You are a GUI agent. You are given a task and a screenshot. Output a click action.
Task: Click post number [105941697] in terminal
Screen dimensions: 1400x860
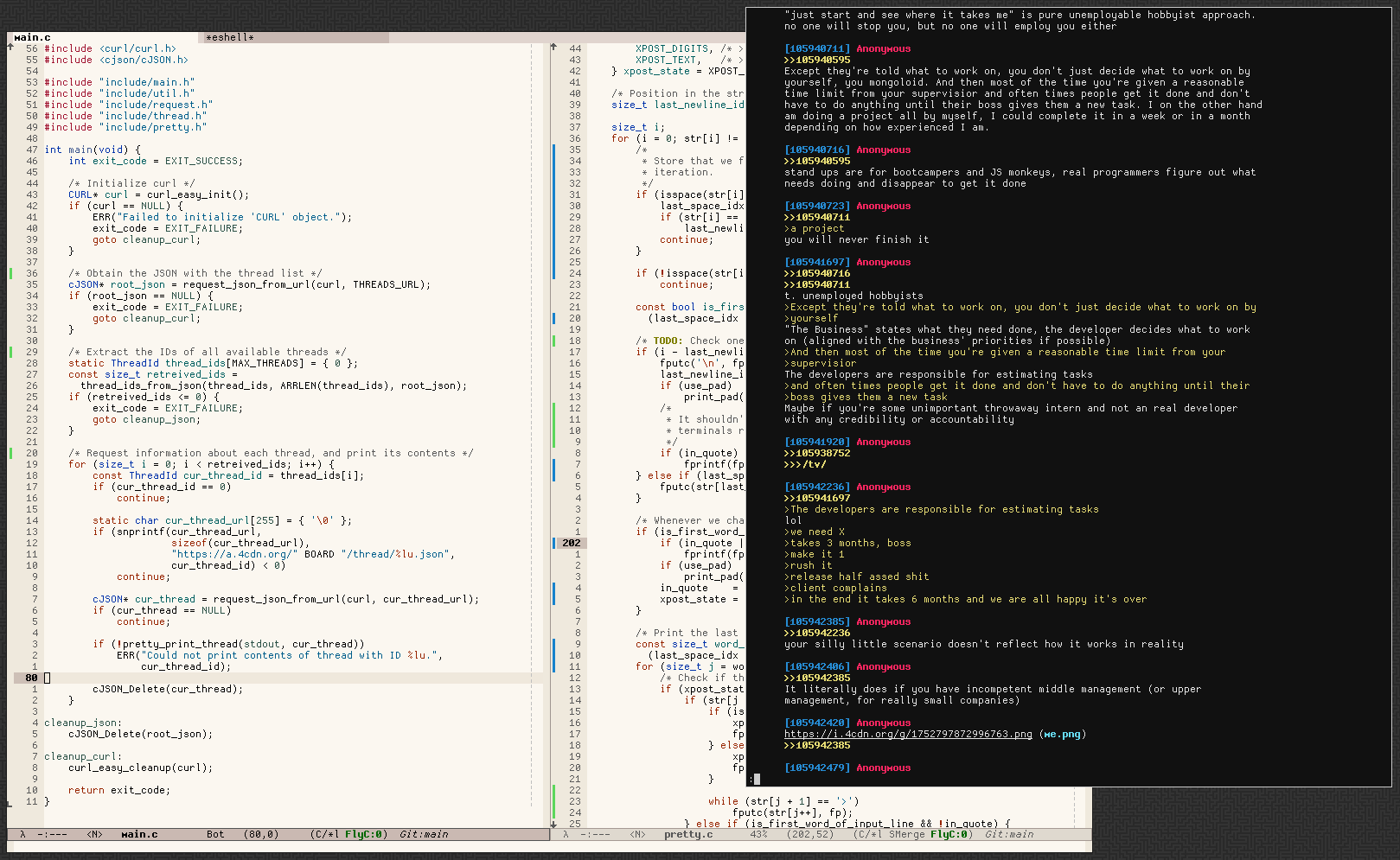click(817, 262)
